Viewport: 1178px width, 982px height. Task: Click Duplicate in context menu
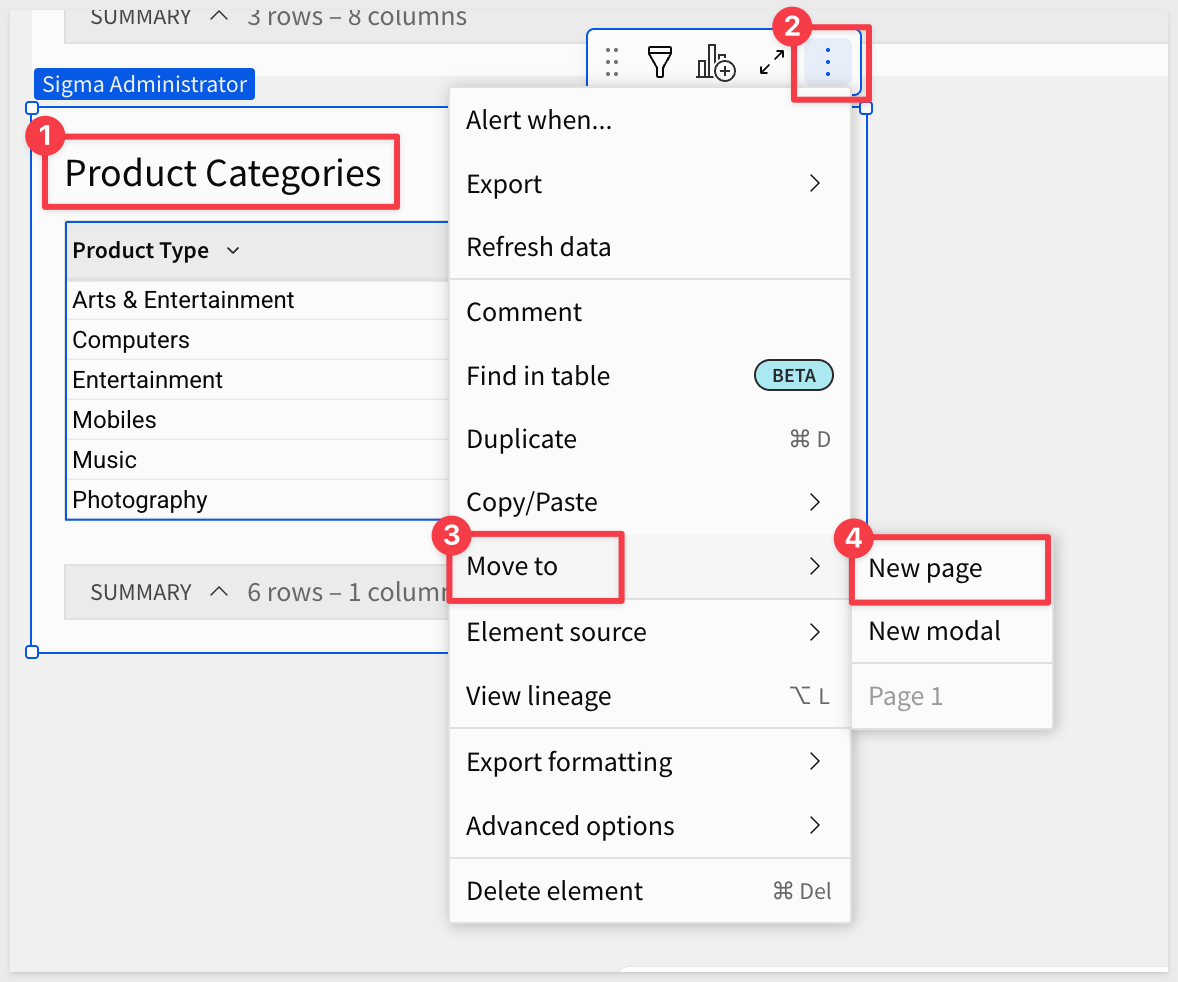click(x=521, y=439)
